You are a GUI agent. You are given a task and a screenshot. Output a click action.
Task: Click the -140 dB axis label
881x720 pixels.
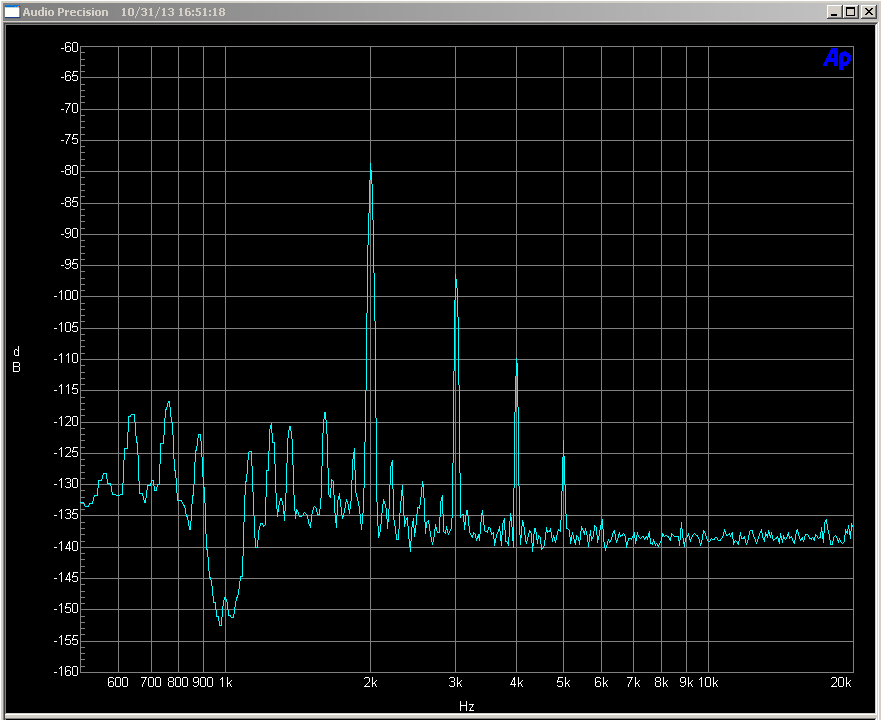coord(66,546)
